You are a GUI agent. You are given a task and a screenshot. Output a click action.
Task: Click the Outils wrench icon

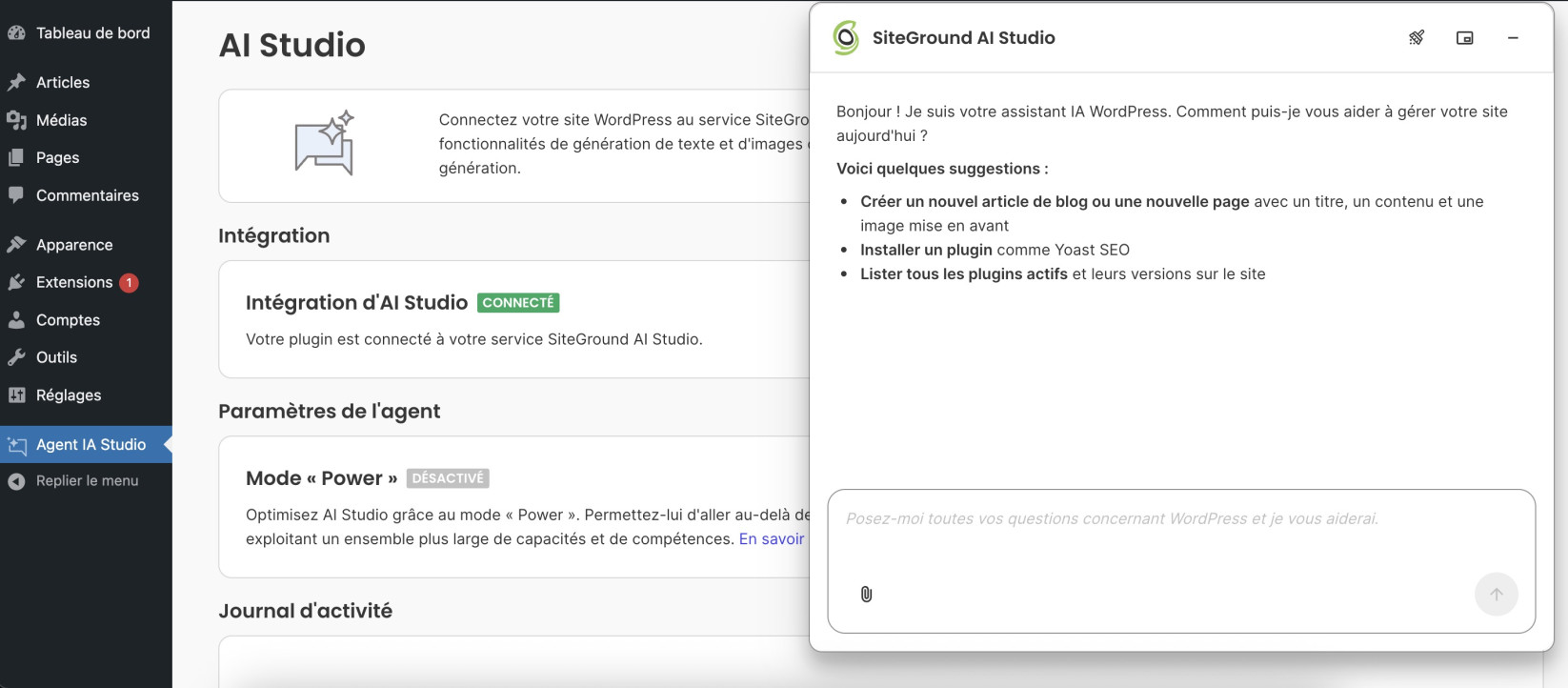(x=16, y=357)
